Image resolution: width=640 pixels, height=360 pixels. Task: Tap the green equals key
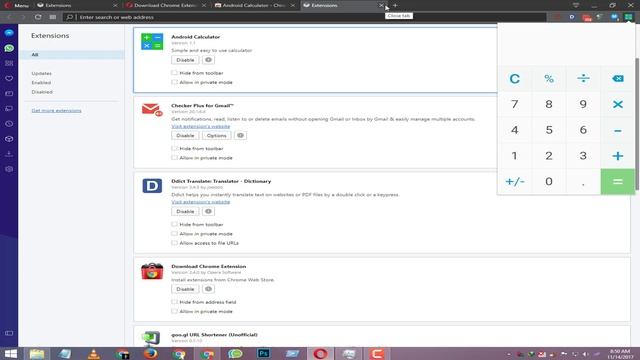pyautogui.click(x=618, y=182)
